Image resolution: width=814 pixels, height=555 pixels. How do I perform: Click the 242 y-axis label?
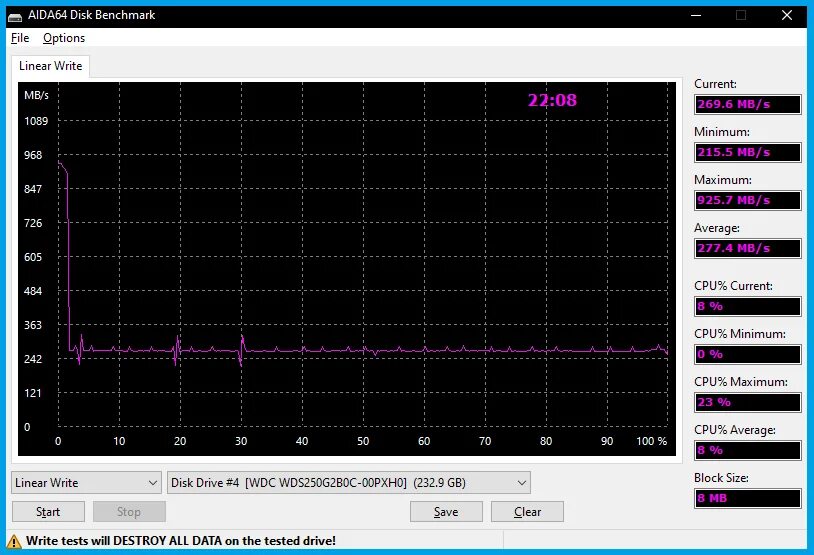click(x=33, y=359)
